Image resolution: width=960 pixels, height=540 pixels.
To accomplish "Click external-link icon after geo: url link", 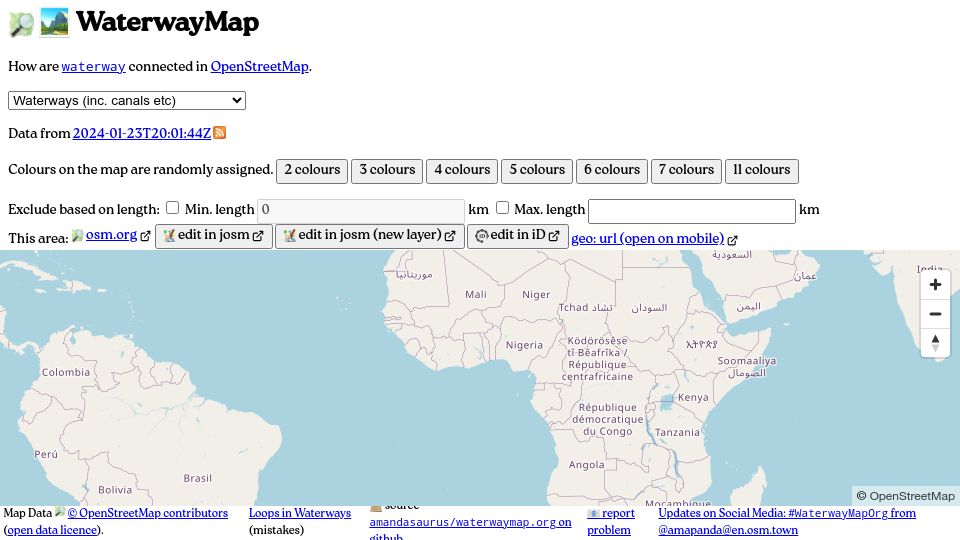I will [732, 240].
